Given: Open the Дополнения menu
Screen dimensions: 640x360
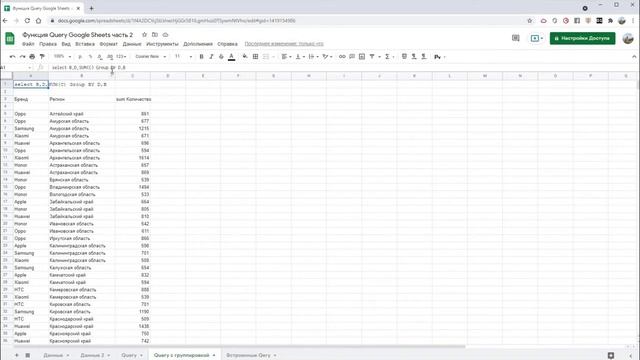Looking at the screenshot, I should tap(198, 44).
